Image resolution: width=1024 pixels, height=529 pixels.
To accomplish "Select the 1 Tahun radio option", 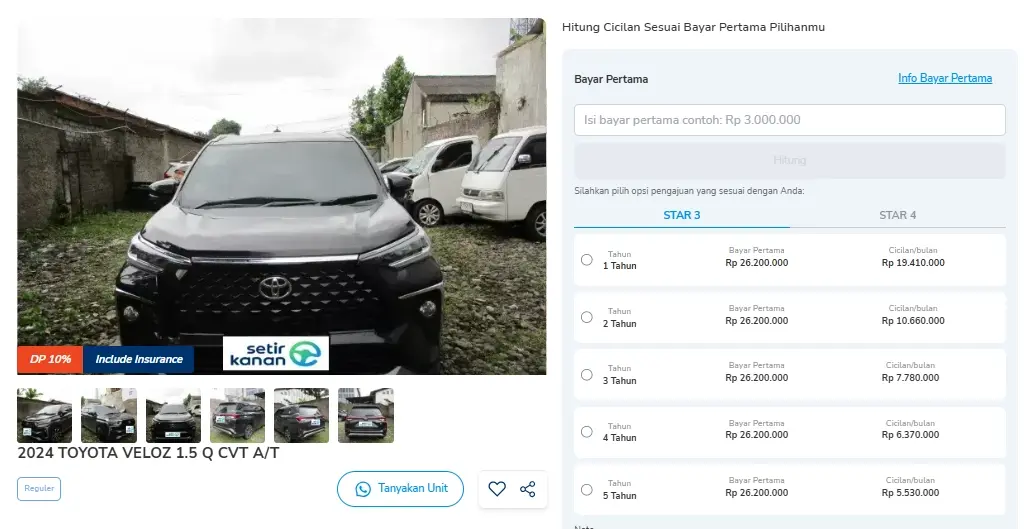I will [x=587, y=260].
